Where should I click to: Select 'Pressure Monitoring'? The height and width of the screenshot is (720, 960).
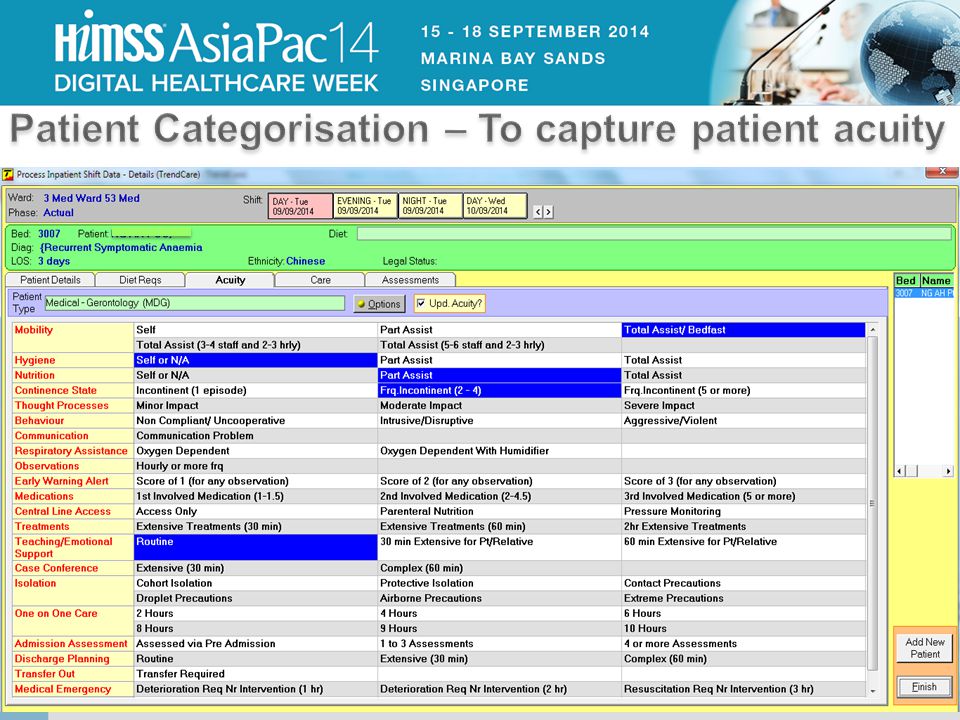point(743,511)
